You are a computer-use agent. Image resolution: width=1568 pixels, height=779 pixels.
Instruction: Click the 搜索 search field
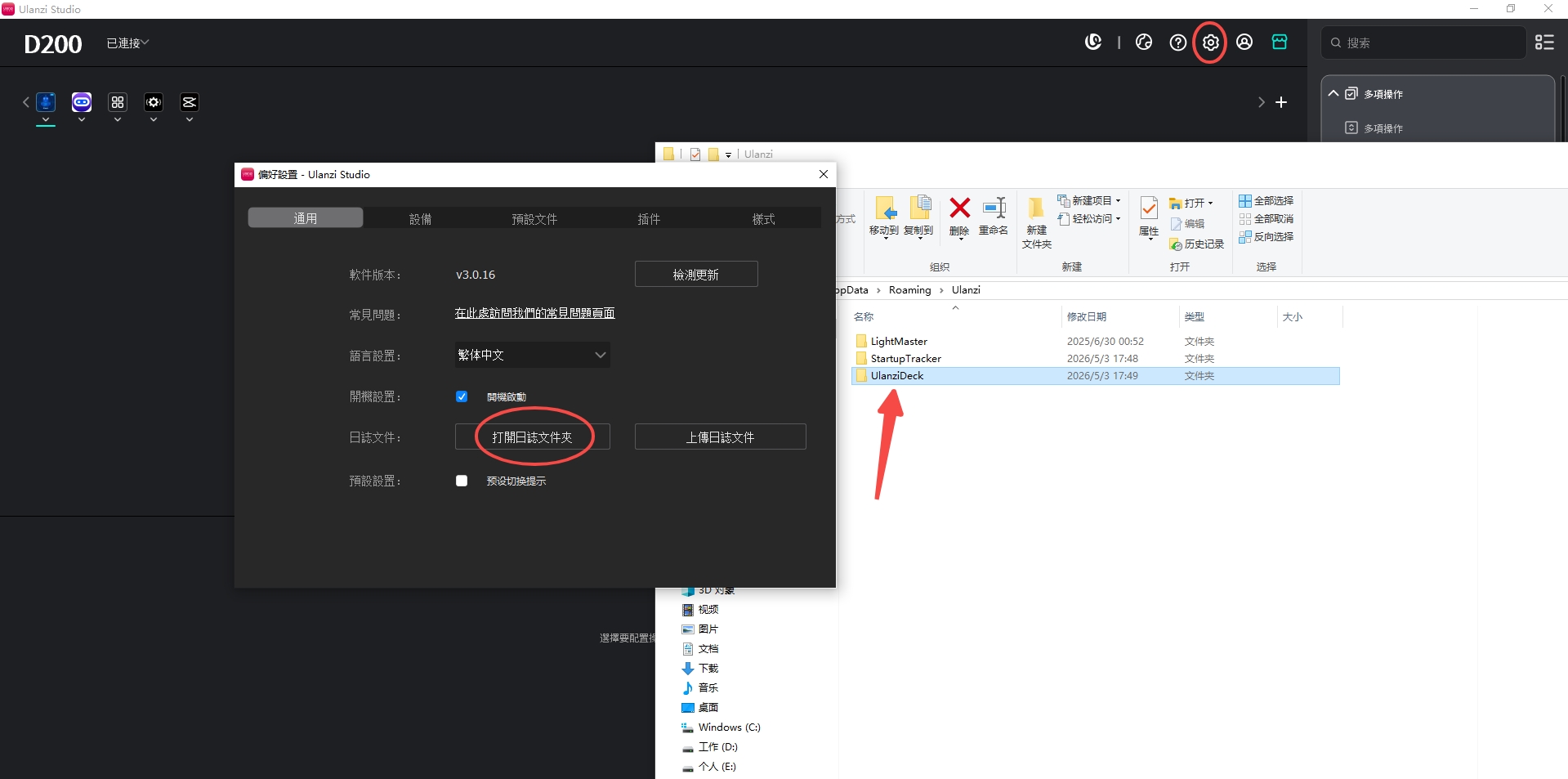coord(1423,43)
